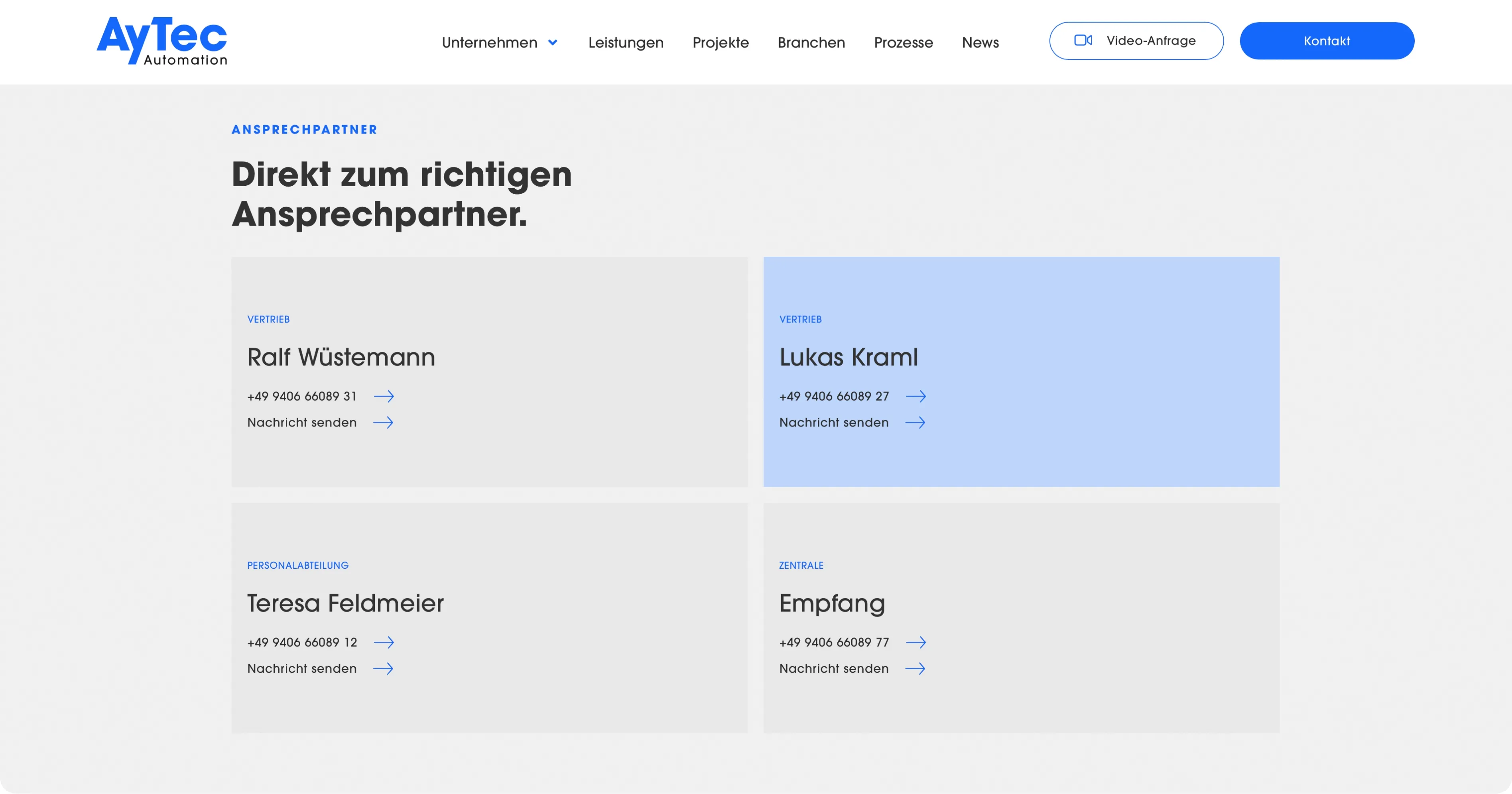Open the Projekte navigation item
This screenshot has width=1512, height=794.
click(720, 43)
